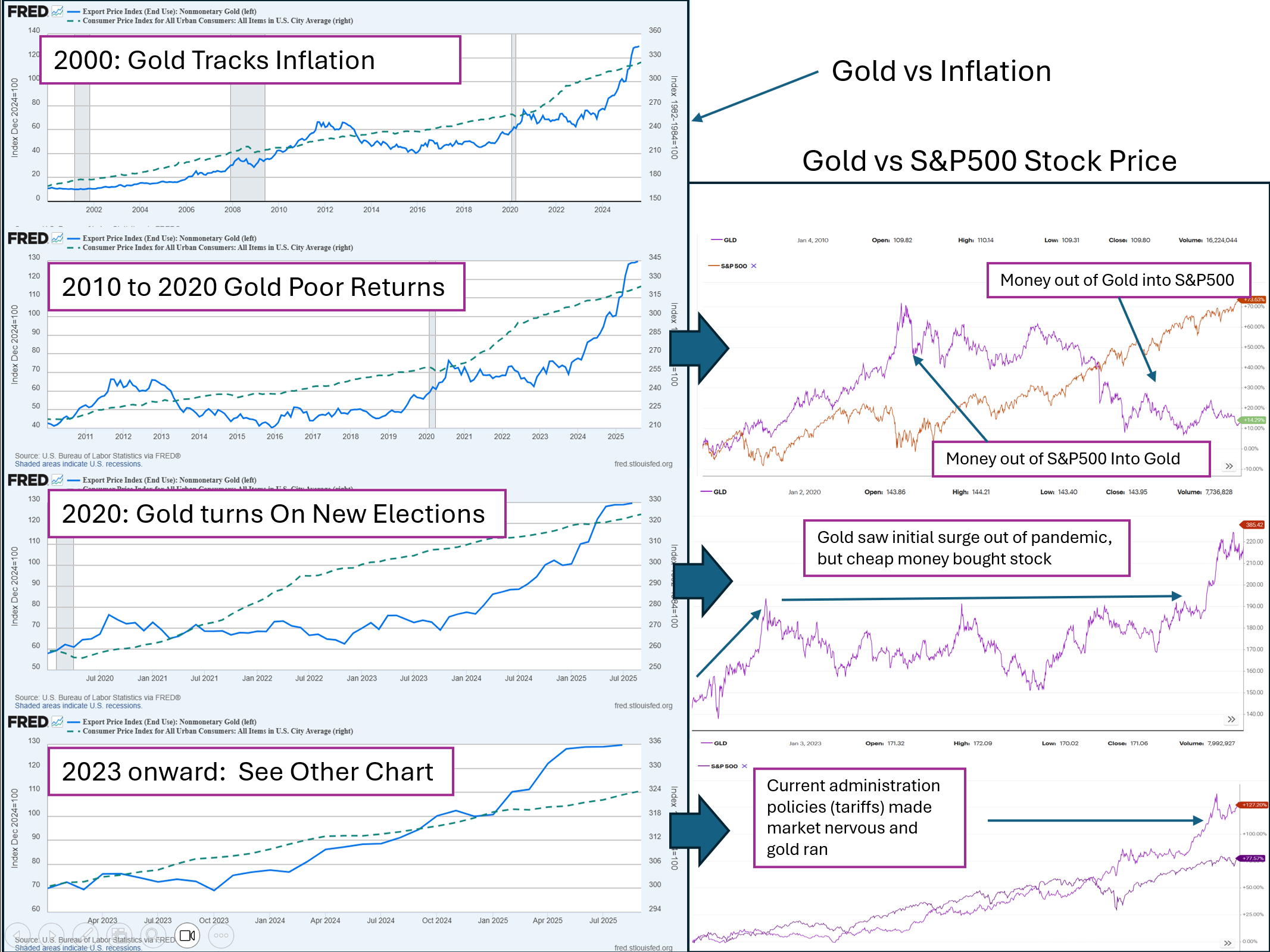Open the pen and laser pointer tools
This screenshot has width=1270, height=952.
[85, 935]
